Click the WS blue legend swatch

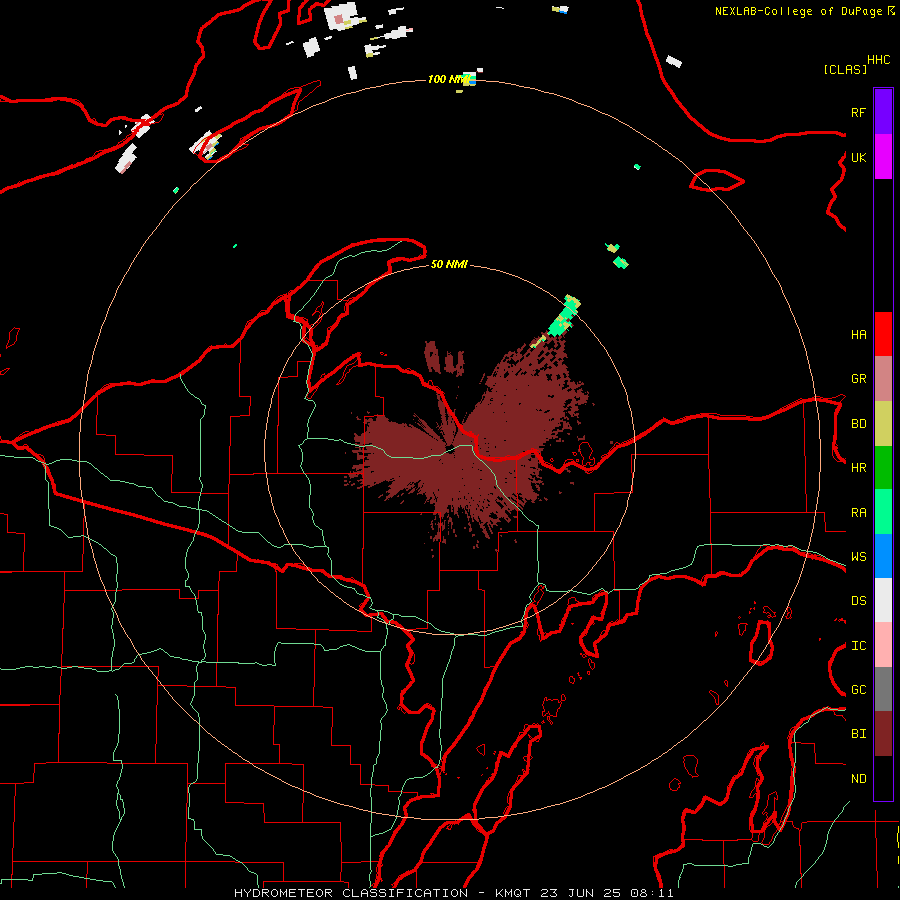tap(883, 556)
